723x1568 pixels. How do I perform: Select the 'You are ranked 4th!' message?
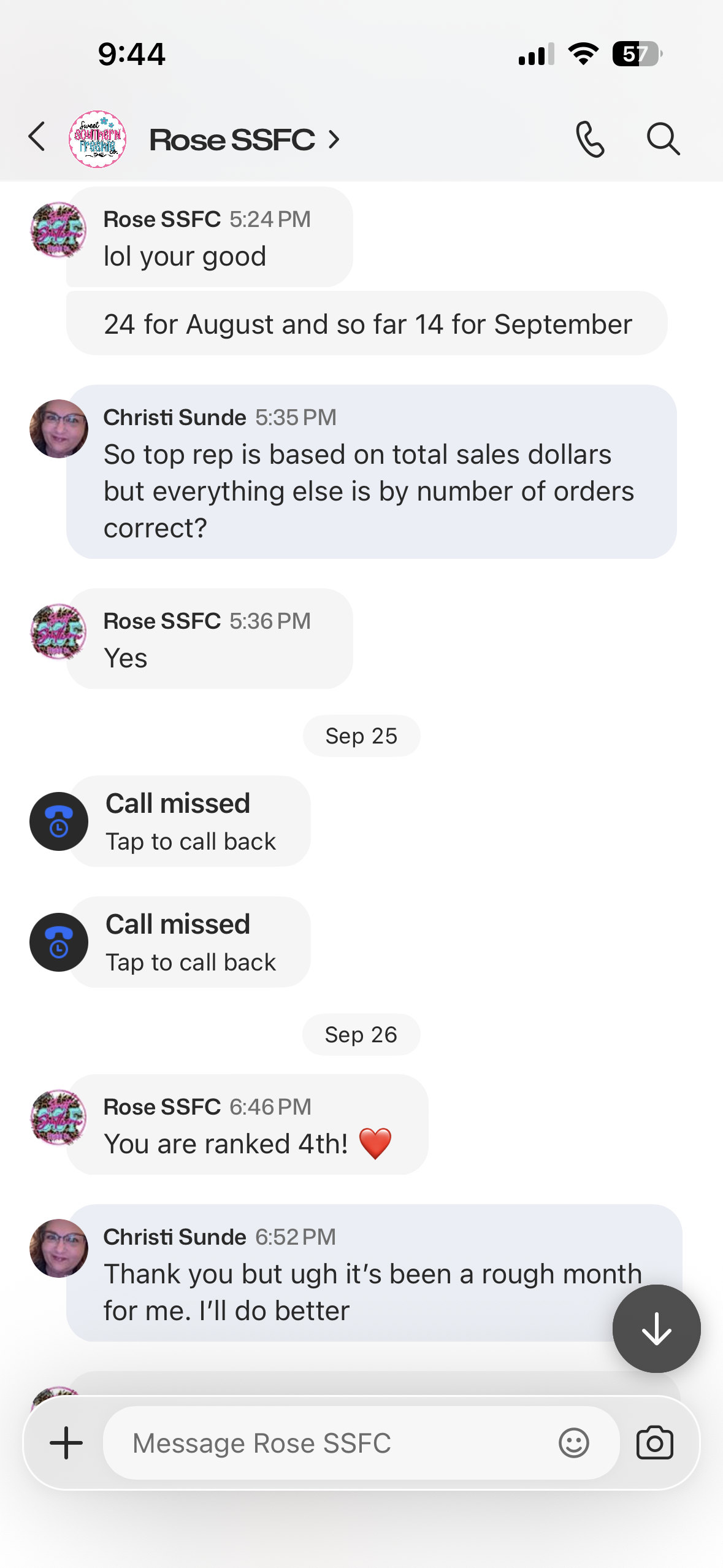247,1124
